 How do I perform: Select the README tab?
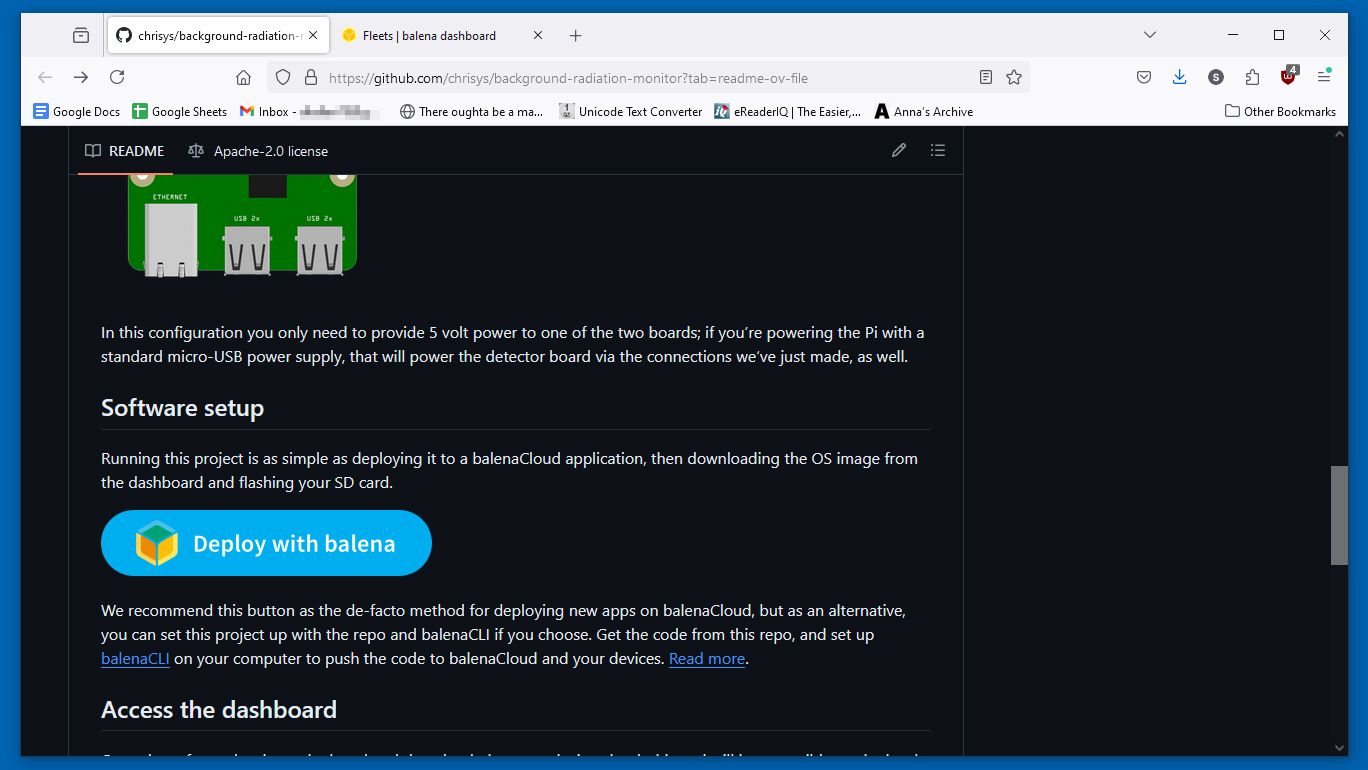124,151
